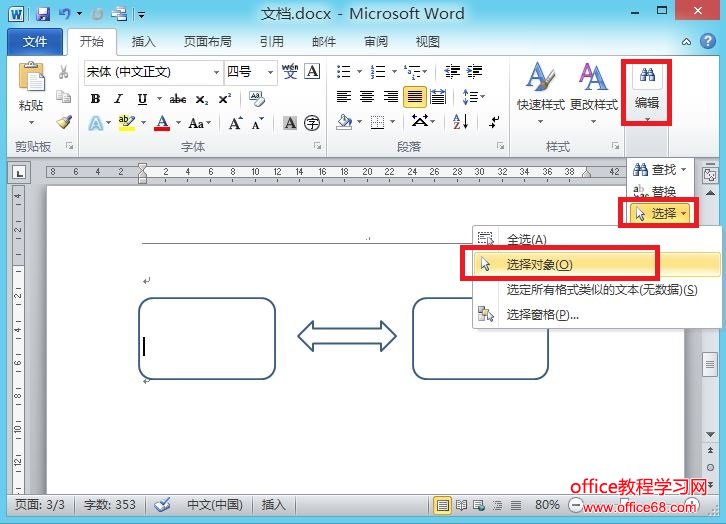Open the Borders dropdown arrow
Screen dimensions: 726x524
click(393, 122)
